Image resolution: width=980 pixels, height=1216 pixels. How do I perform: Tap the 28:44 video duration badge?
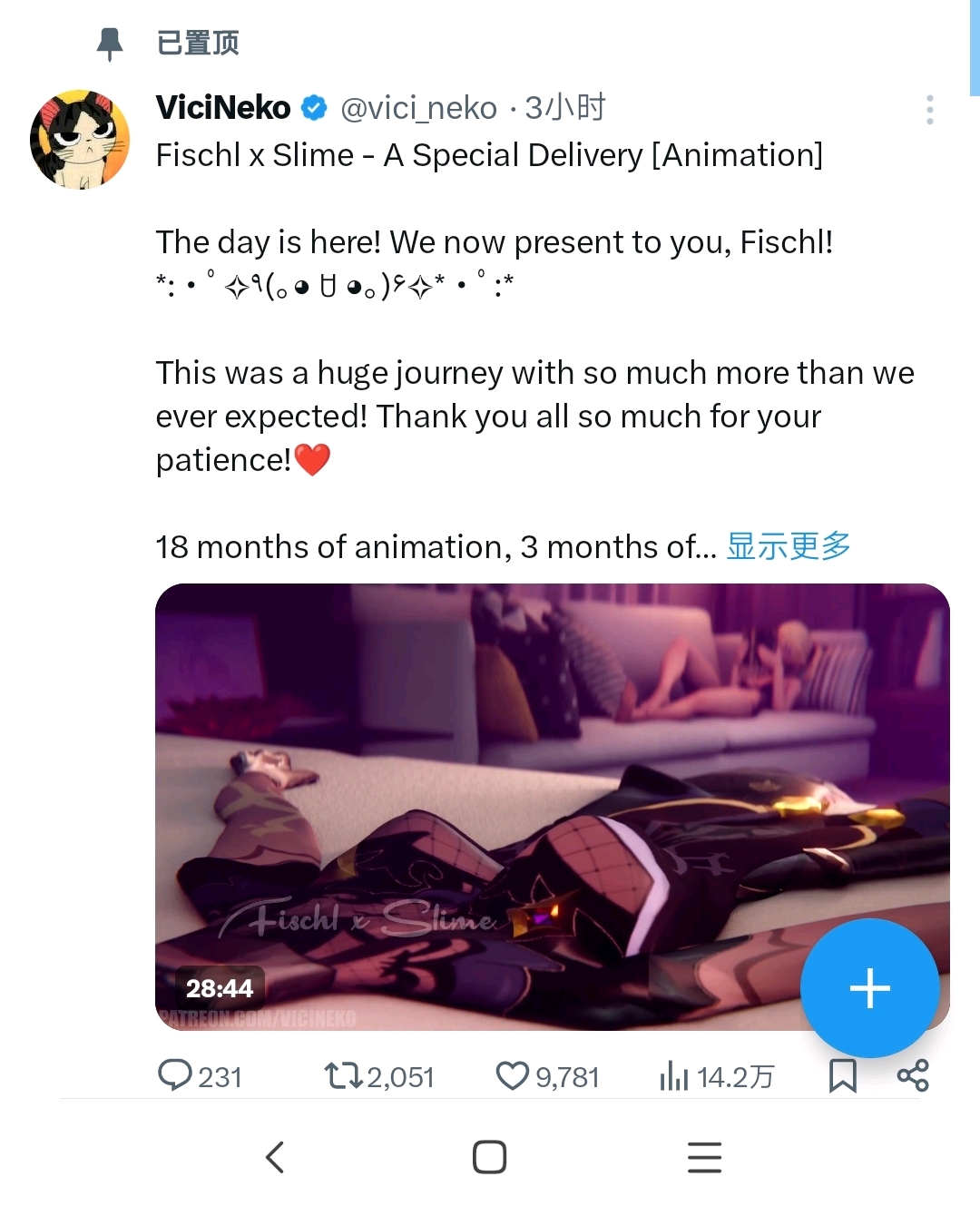pyautogui.click(x=220, y=988)
